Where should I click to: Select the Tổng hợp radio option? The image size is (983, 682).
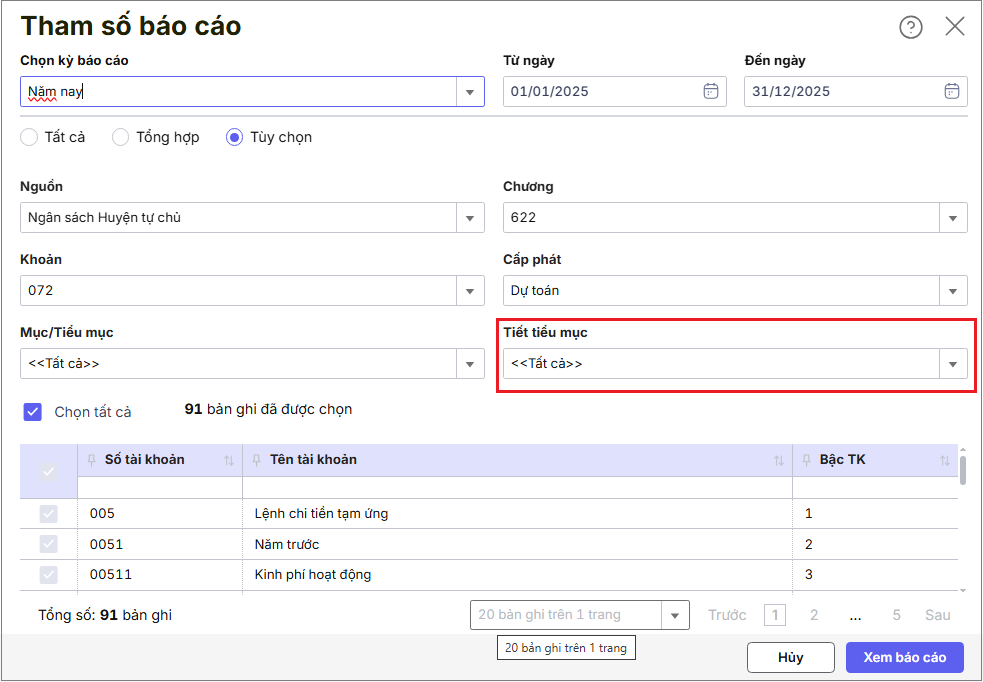tap(120, 137)
